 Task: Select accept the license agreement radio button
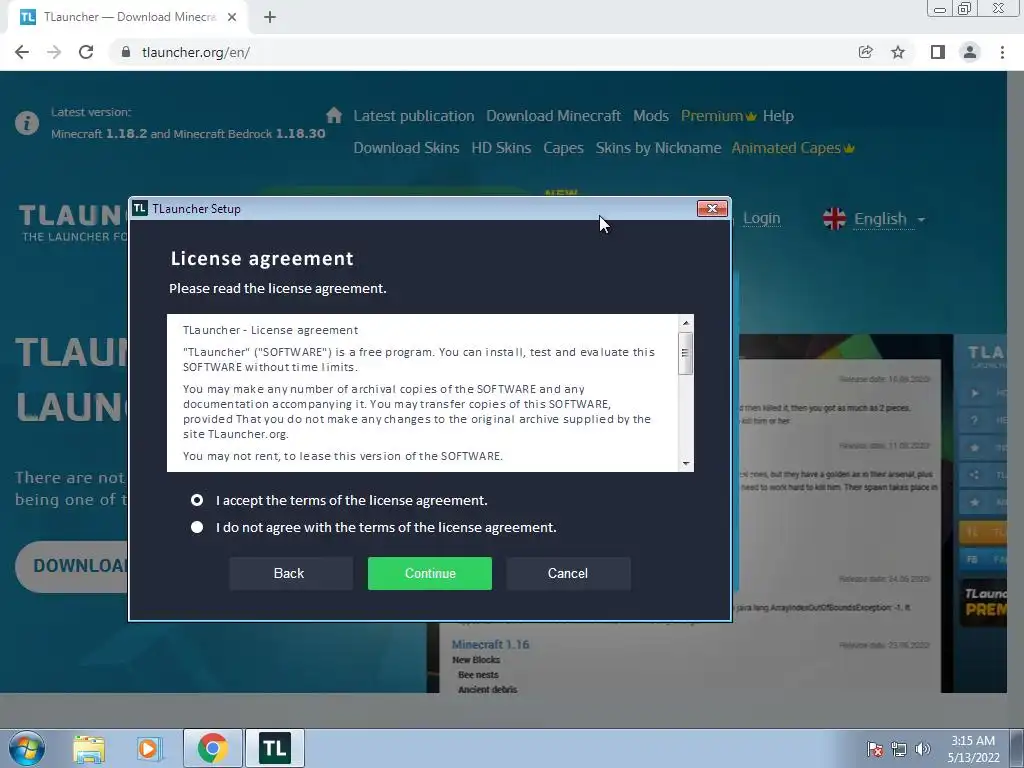click(197, 500)
